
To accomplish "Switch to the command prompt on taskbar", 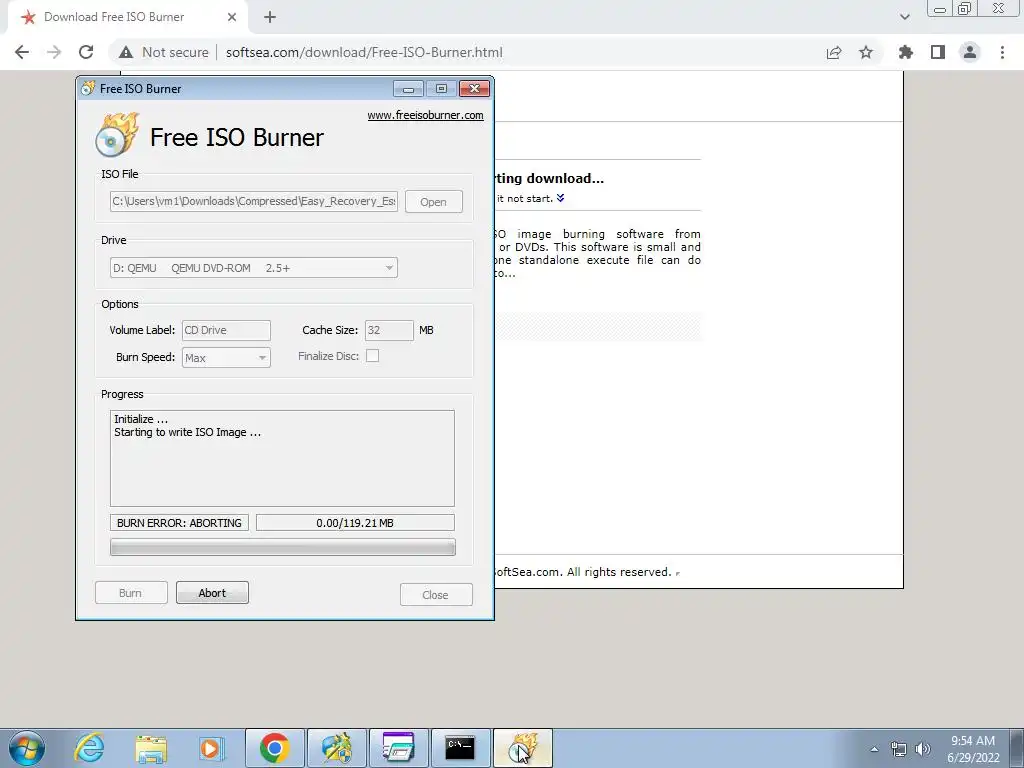I will (460, 748).
